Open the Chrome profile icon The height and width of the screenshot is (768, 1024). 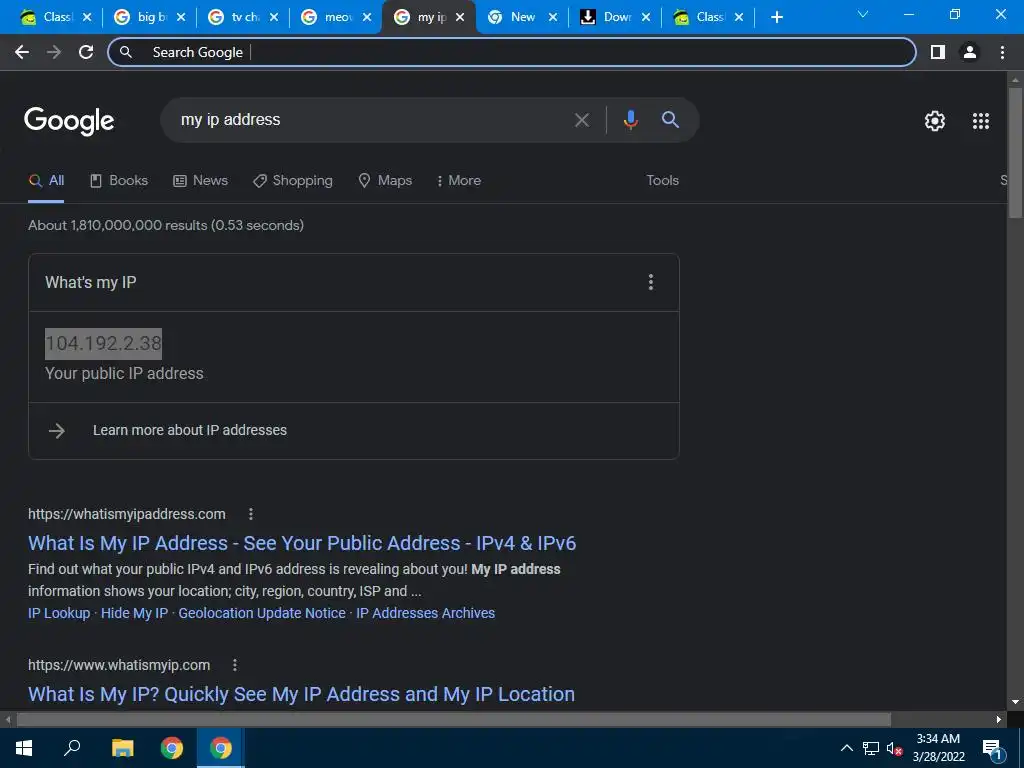tap(970, 52)
